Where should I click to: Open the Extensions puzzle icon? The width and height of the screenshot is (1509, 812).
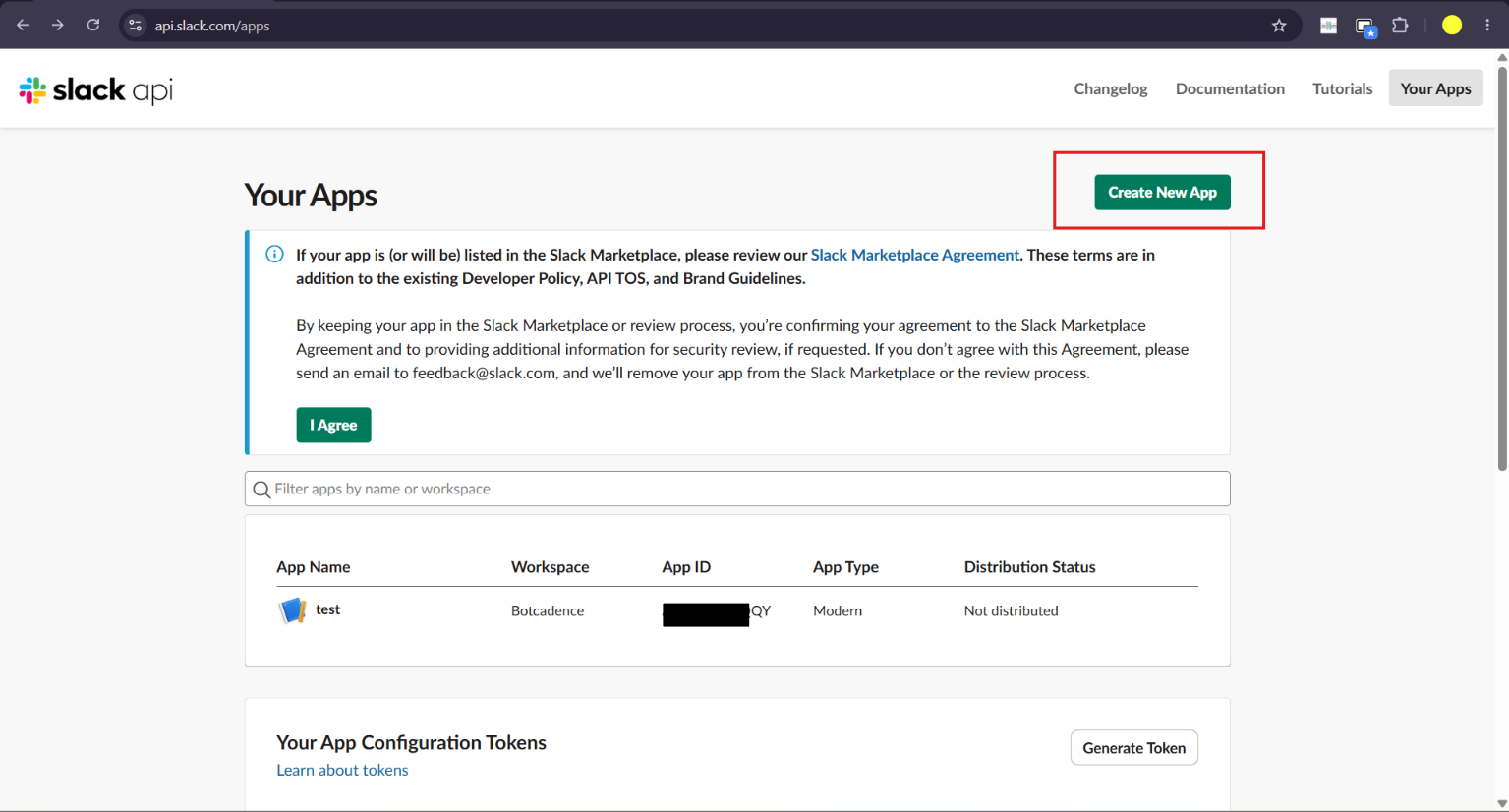pos(1400,26)
